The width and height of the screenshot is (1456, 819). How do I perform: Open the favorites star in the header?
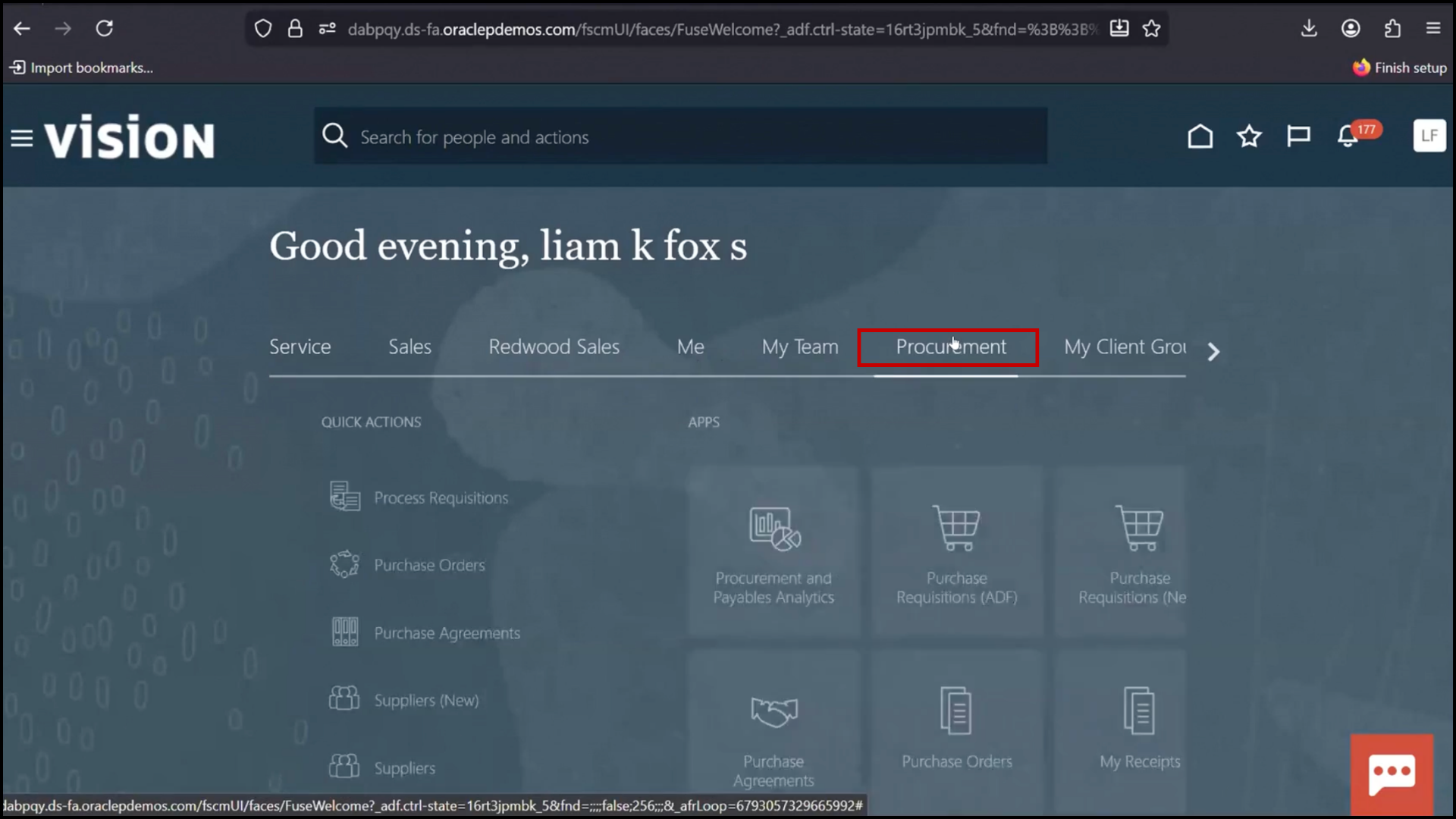click(1249, 136)
